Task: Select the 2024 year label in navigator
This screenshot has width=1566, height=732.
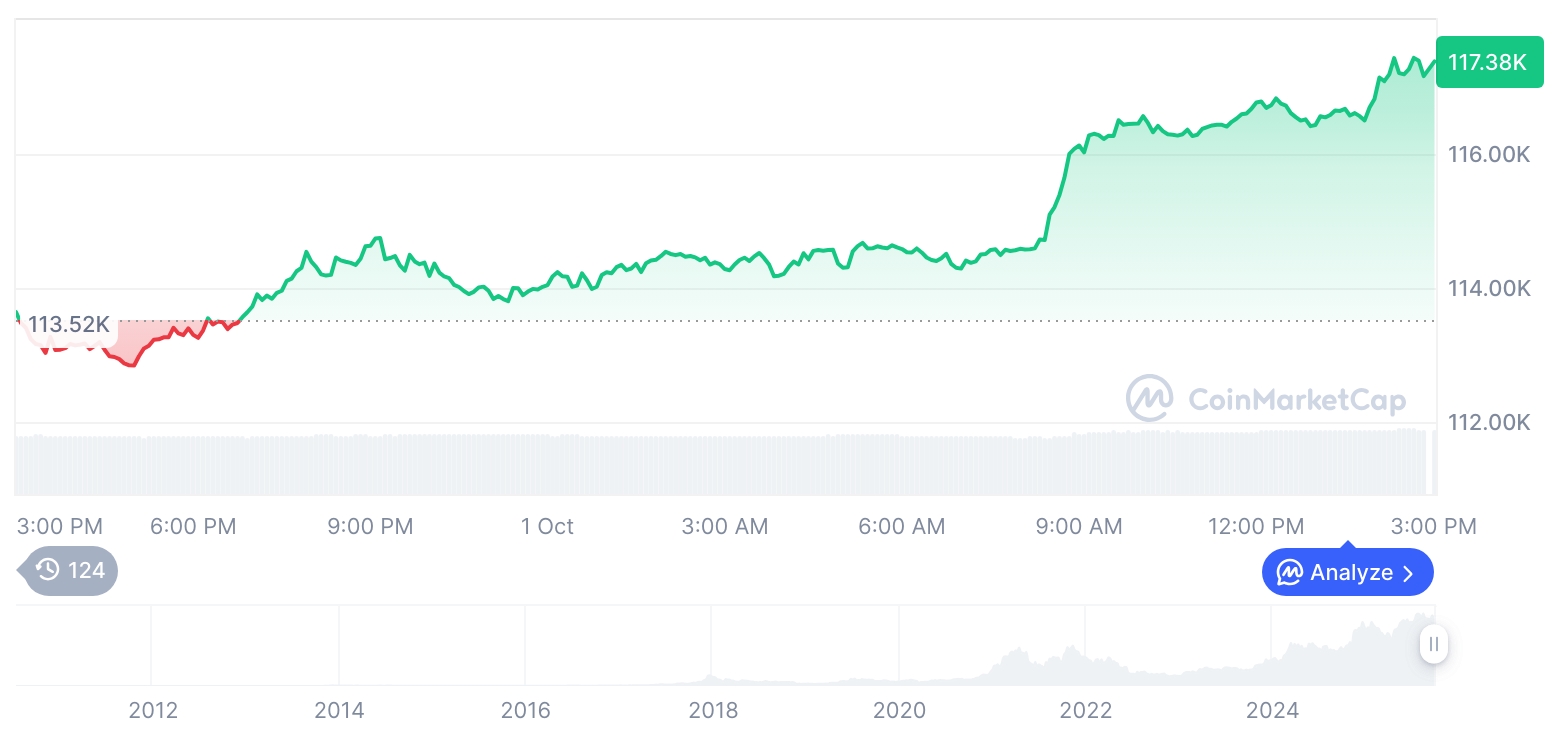Action: tap(1272, 710)
